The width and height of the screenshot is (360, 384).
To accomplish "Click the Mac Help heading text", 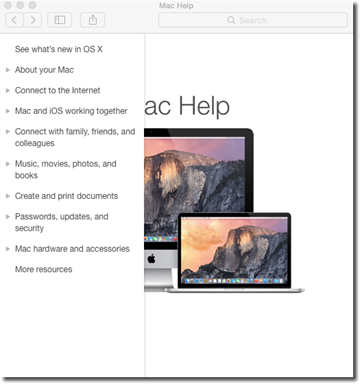I will 187,106.
